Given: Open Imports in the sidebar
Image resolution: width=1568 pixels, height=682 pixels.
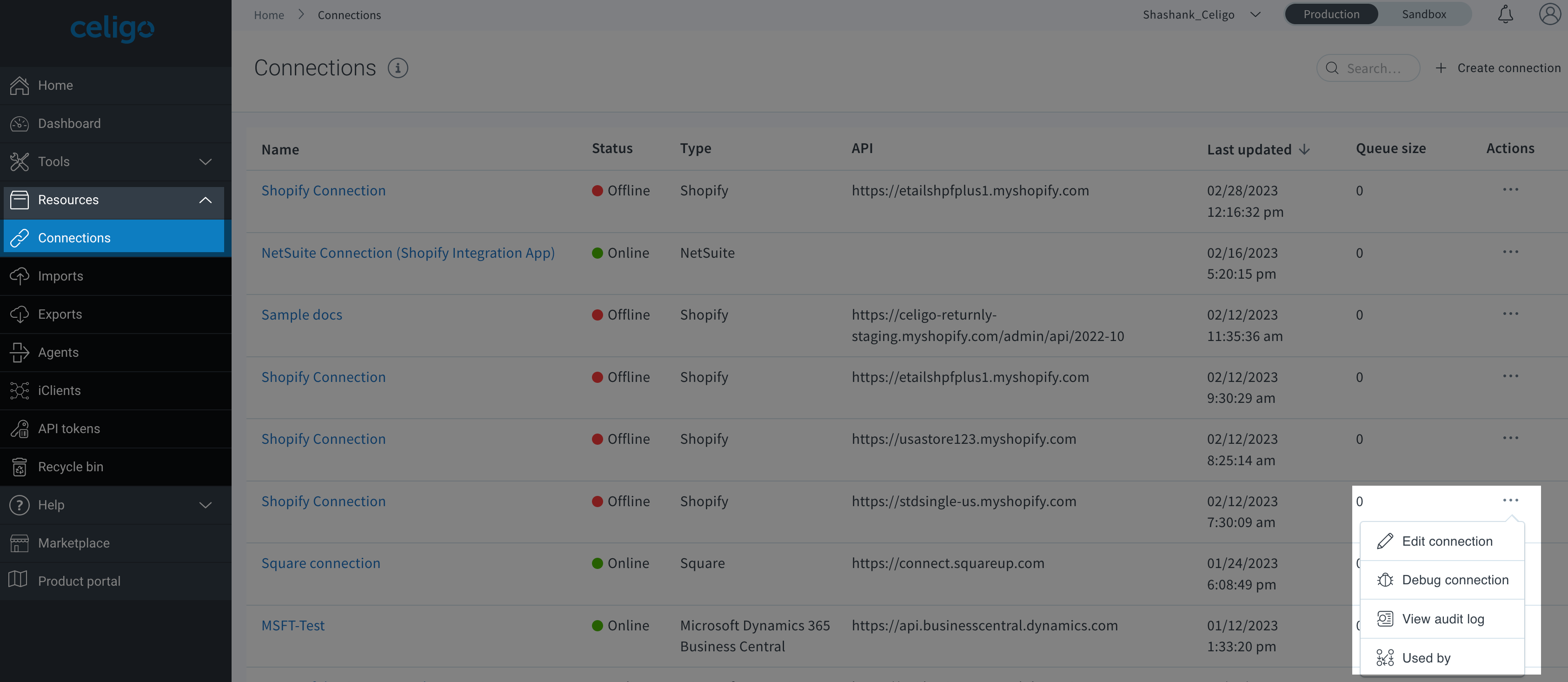Looking at the screenshot, I should pyautogui.click(x=116, y=276).
